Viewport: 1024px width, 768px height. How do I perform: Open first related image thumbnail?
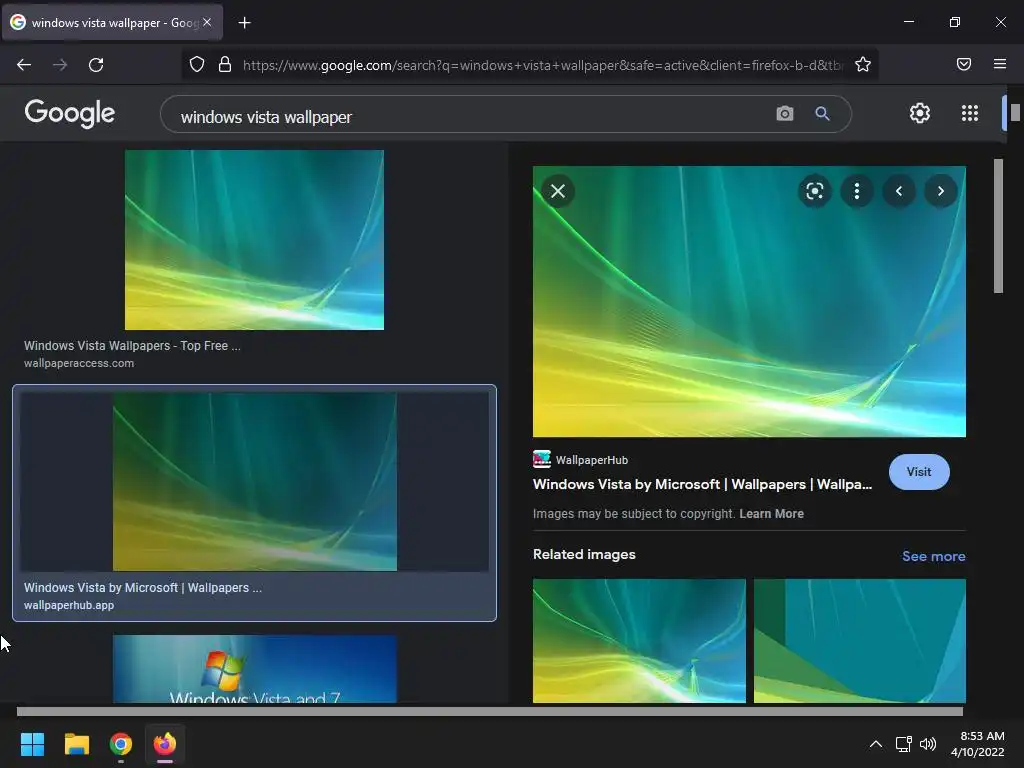coord(639,641)
